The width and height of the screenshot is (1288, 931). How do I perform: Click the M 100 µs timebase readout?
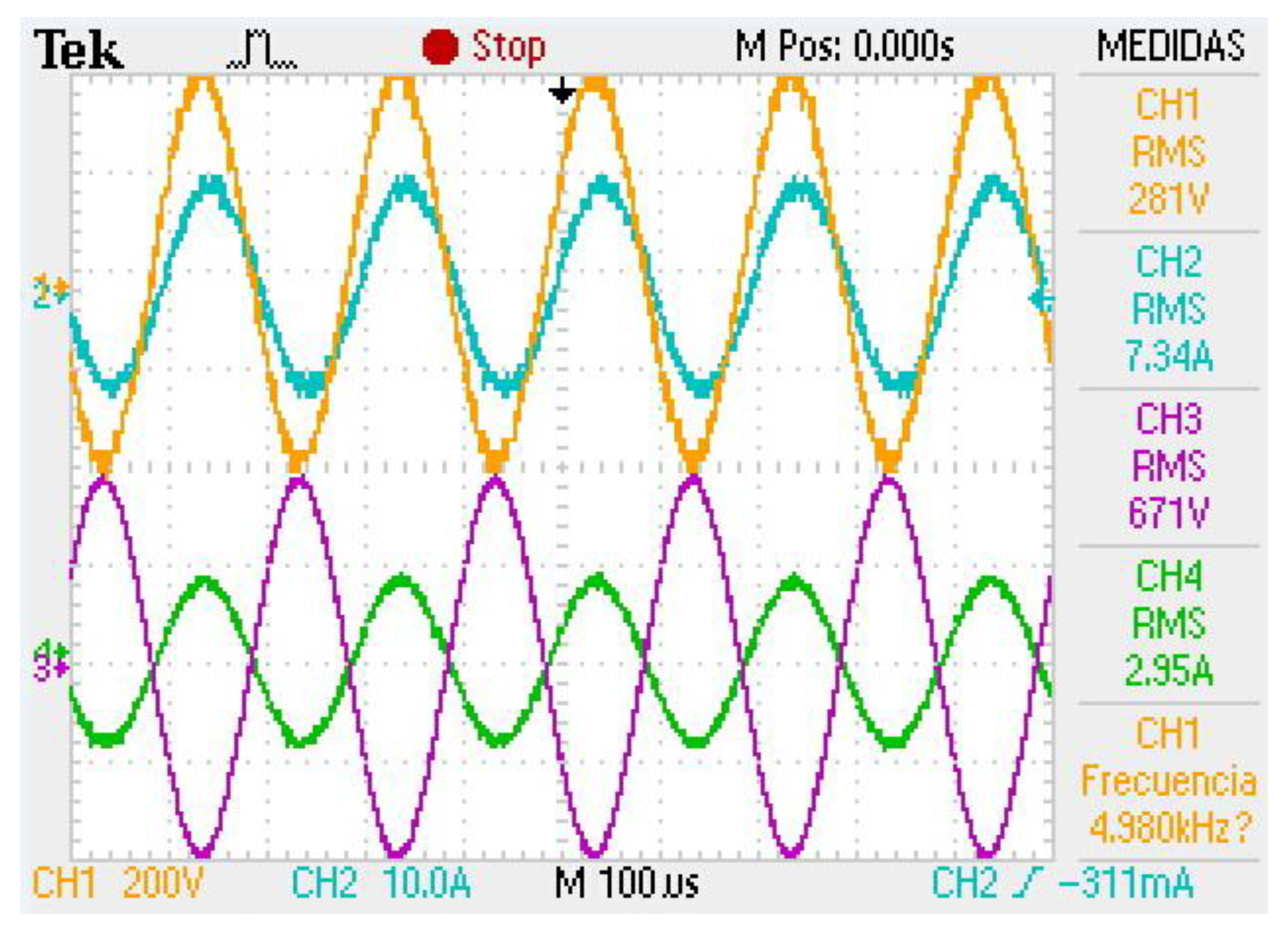(x=627, y=882)
